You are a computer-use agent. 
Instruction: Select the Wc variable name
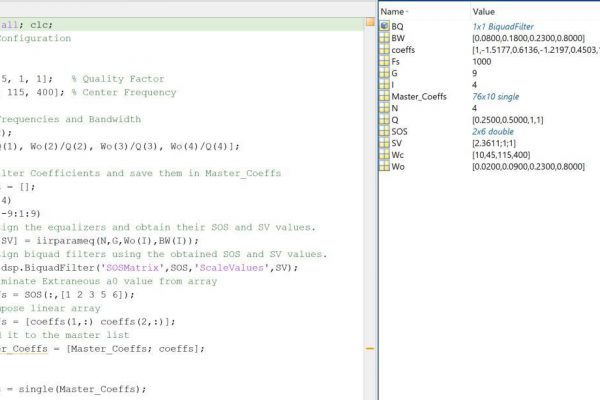click(x=398, y=155)
